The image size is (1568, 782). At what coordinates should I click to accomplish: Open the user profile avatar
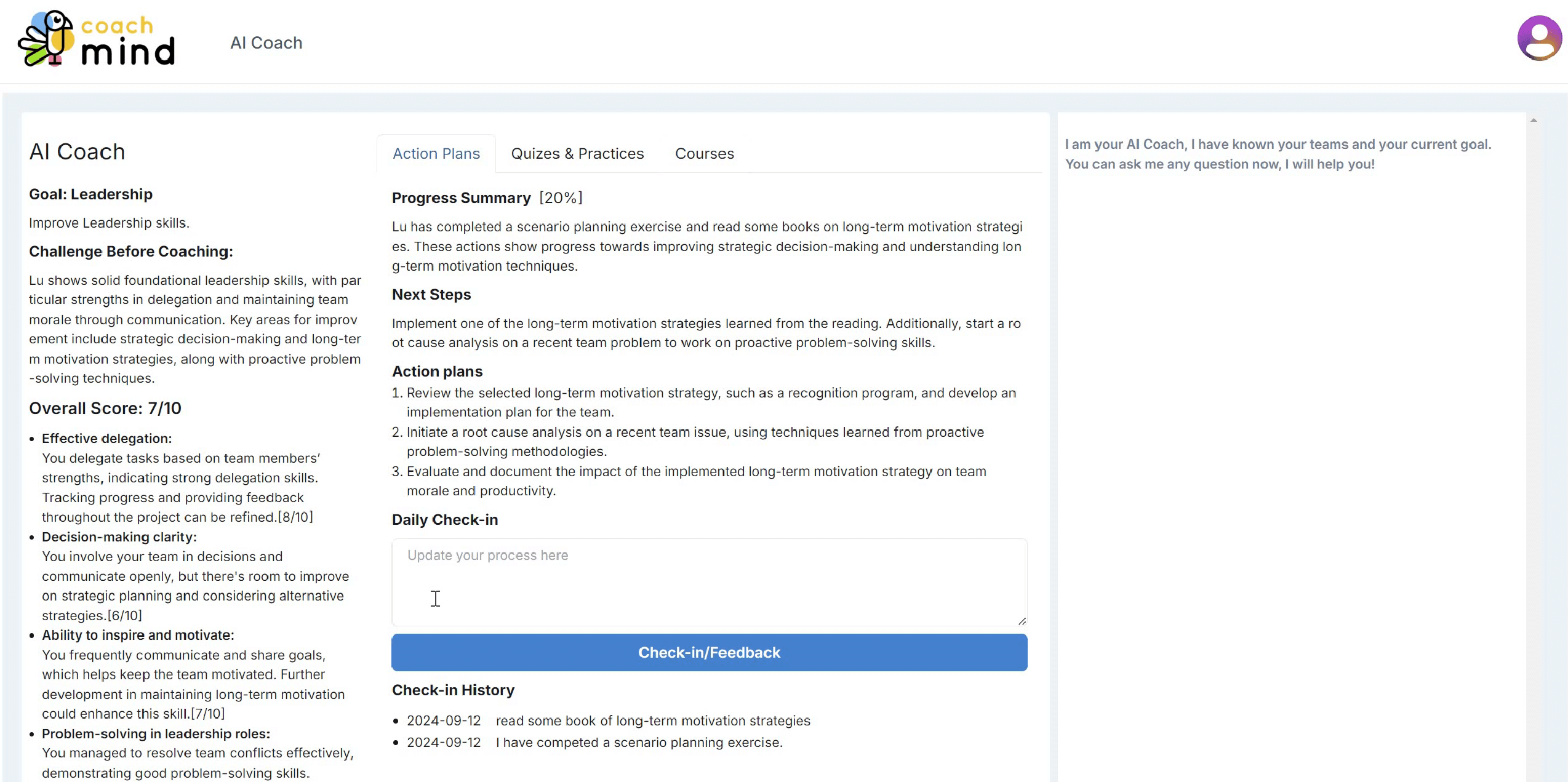tap(1539, 38)
